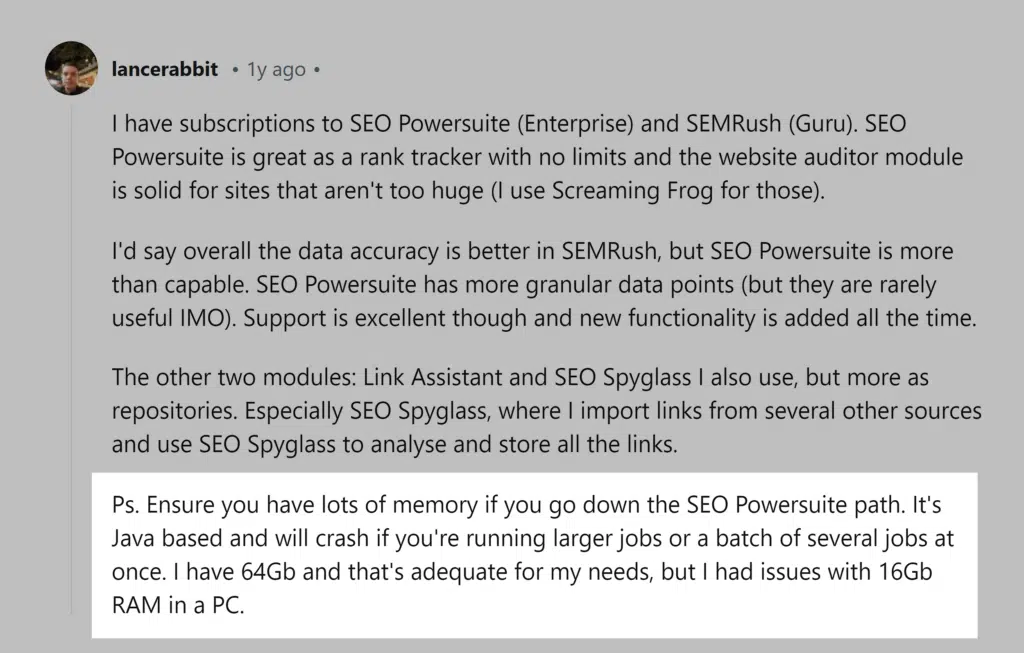
Task: Collapse the comment thread using the vertical line
Action: click(71, 350)
